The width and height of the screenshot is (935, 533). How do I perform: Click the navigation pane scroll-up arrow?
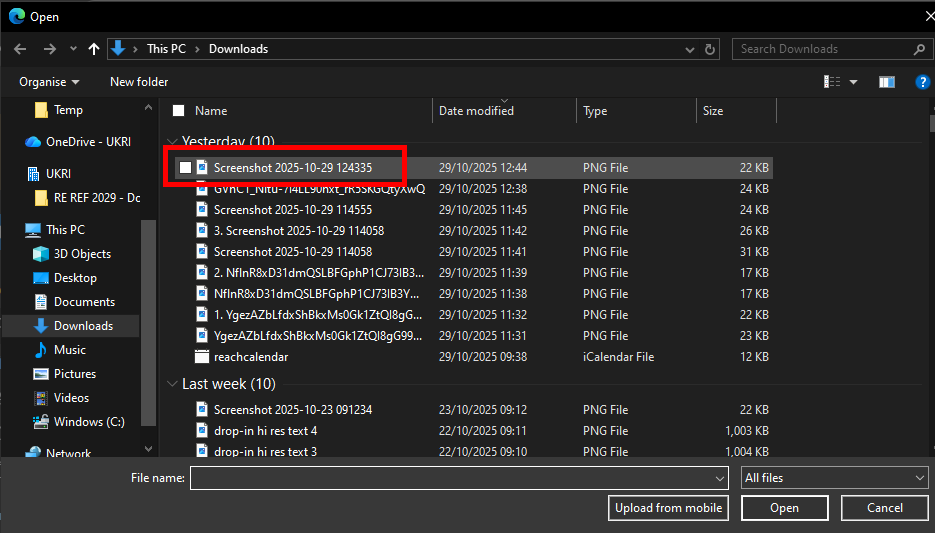[148, 108]
